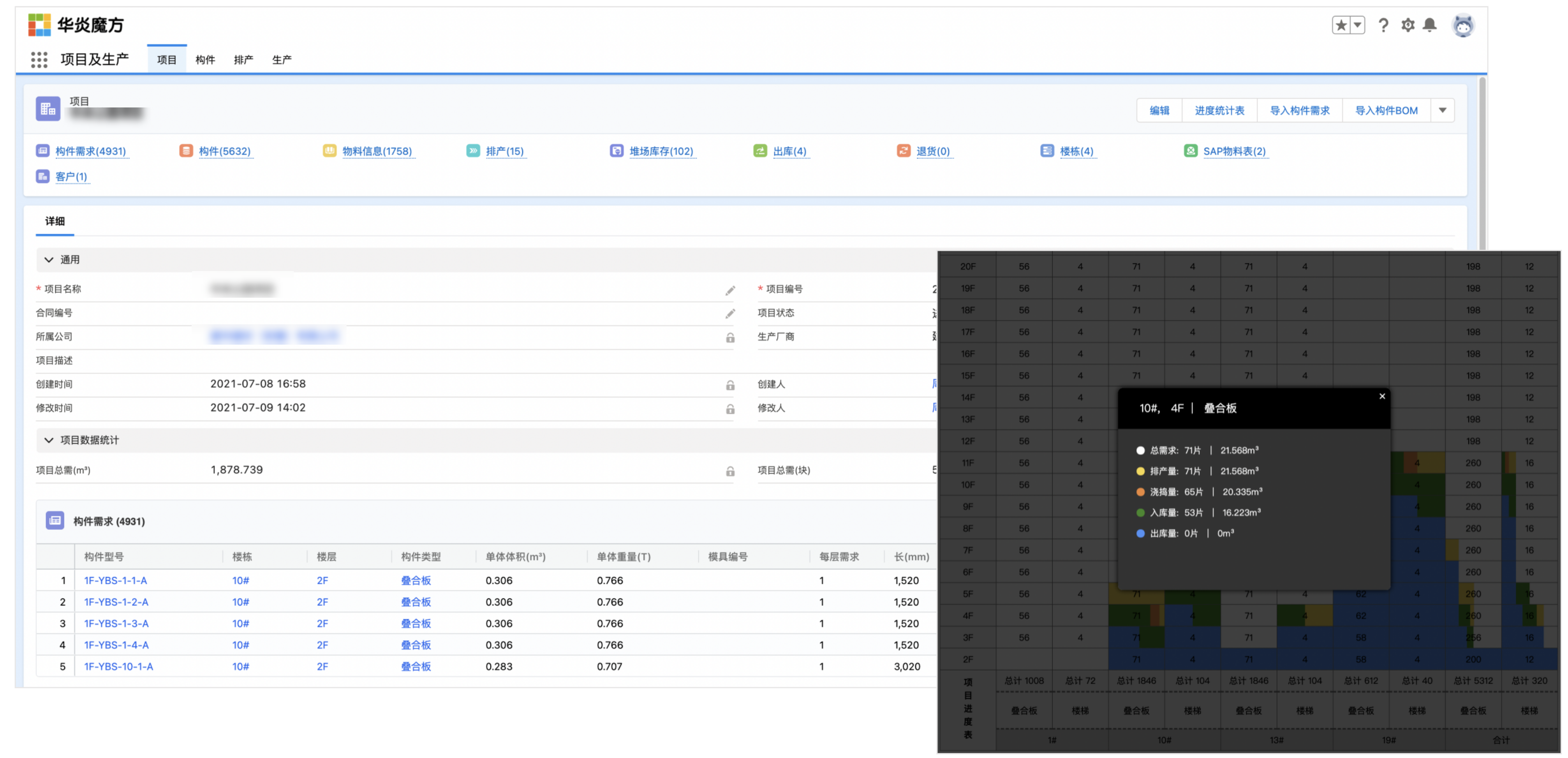This screenshot has height=758, width=1568.
Task: Open the 堆场库存(102) related link
Action: pyautogui.click(x=661, y=151)
